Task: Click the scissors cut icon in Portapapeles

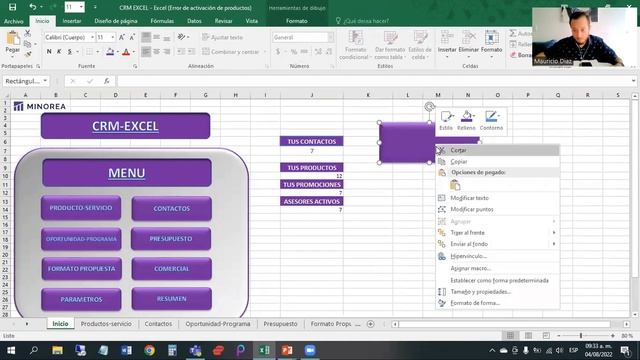Action: (28, 33)
